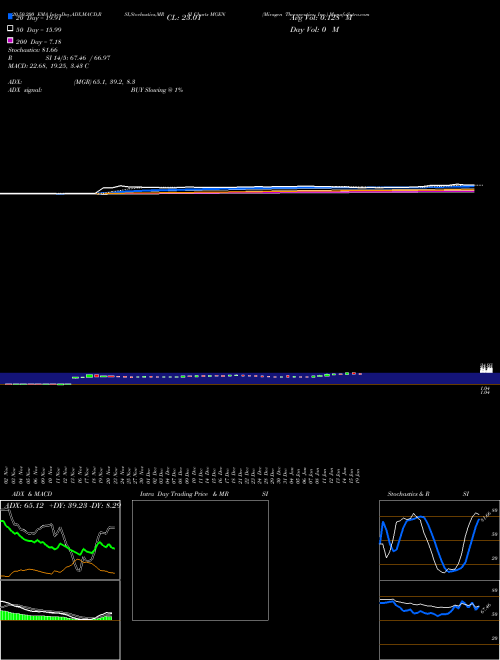Click the ADX values '65.1, 39.2, 8.3'
Viewport: 500px width, 660px height.
tap(114, 82)
